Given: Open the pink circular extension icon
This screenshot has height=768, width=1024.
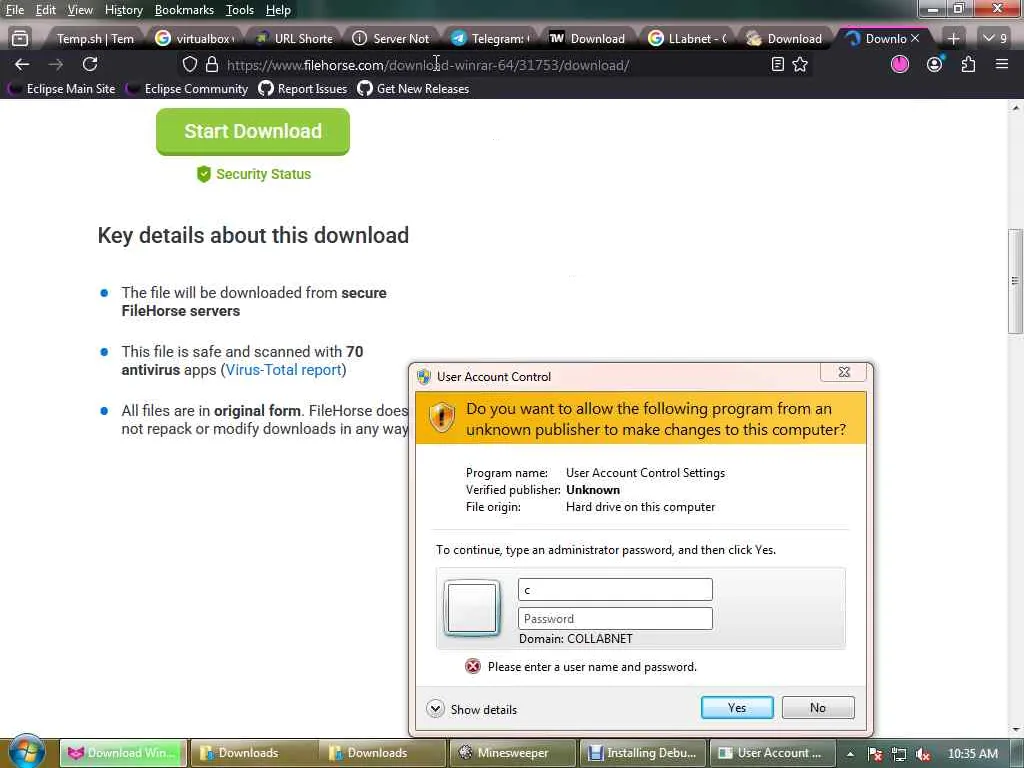Looking at the screenshot, I should point(900,64).
